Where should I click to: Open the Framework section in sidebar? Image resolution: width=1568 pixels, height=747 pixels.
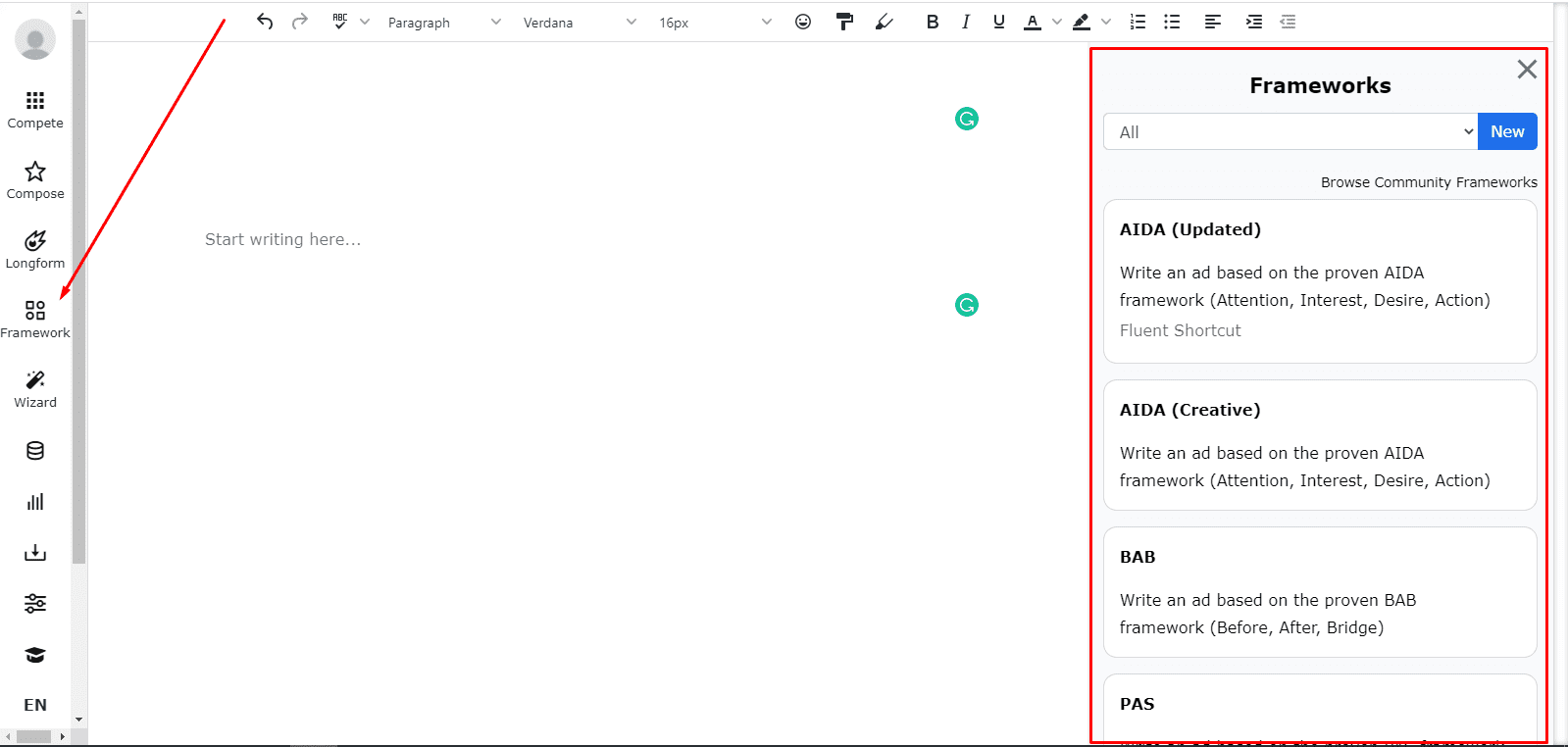point(35,320)
